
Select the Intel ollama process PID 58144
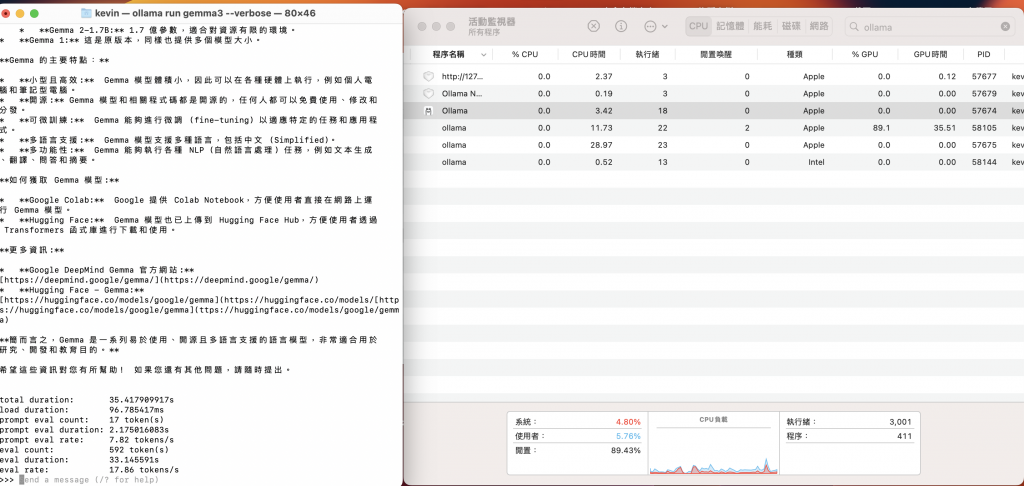coord(714,162)
